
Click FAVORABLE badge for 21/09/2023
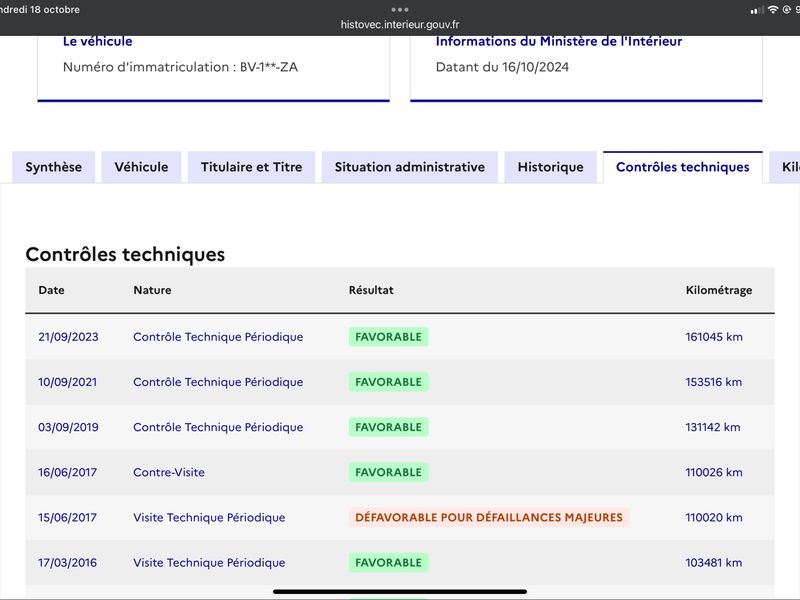(388, 337)
